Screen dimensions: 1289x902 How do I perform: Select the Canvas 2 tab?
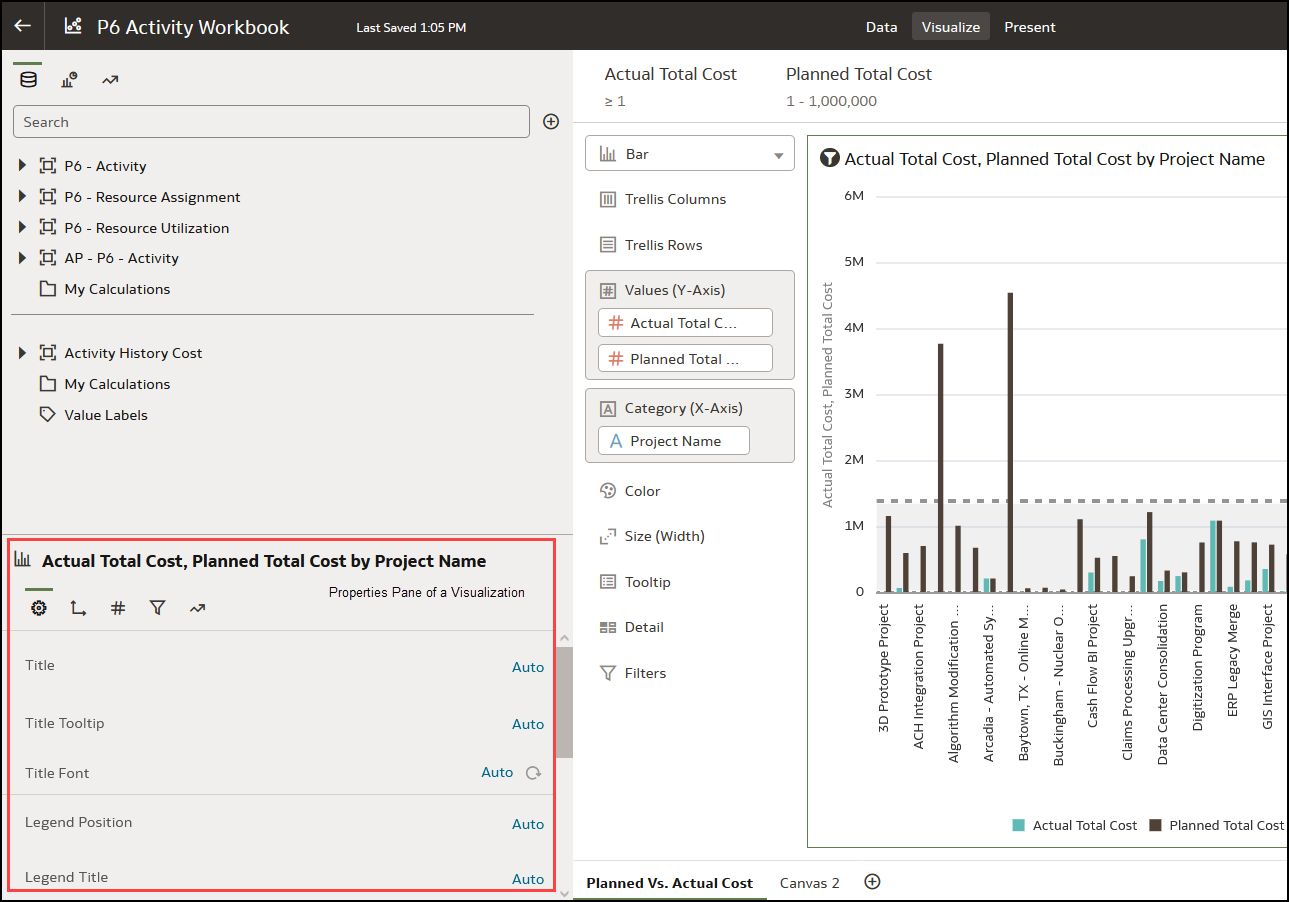pos(810,883)
